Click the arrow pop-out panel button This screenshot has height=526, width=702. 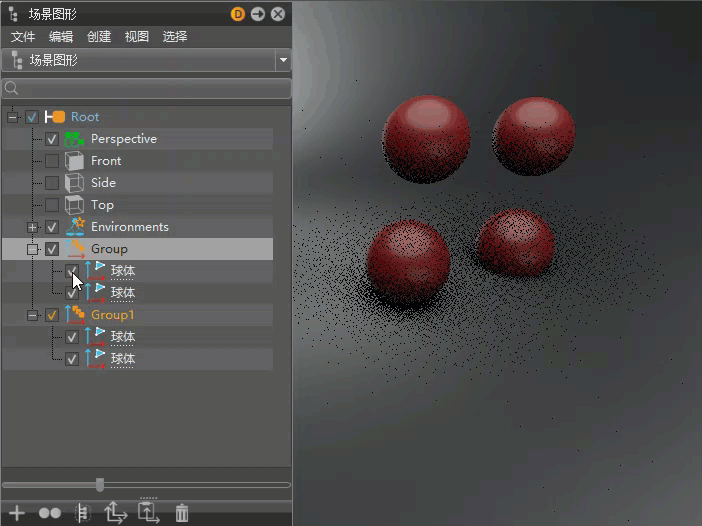tap(258, 14)
